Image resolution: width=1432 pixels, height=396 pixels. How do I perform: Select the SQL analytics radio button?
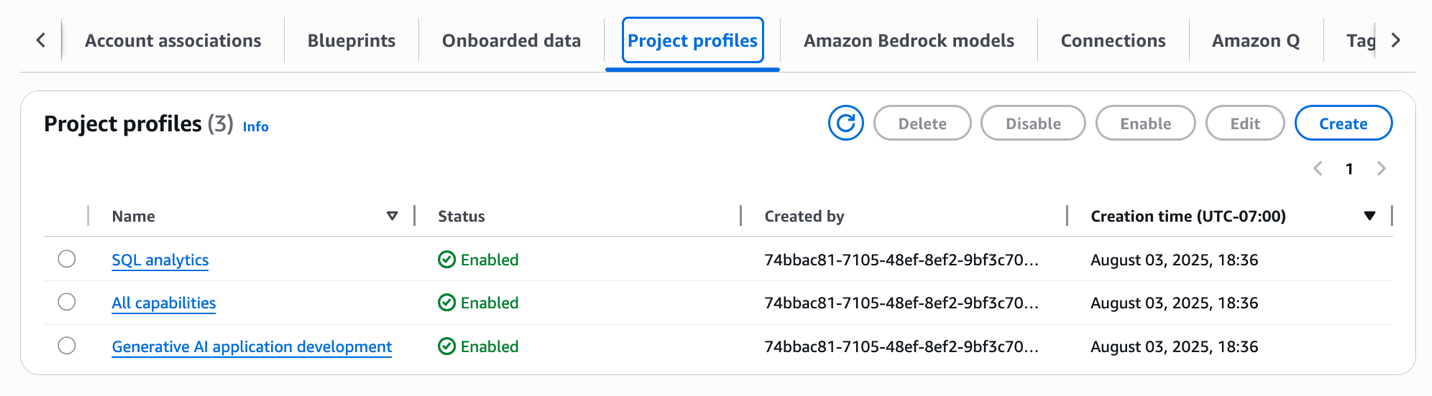[x=66, y=259]
